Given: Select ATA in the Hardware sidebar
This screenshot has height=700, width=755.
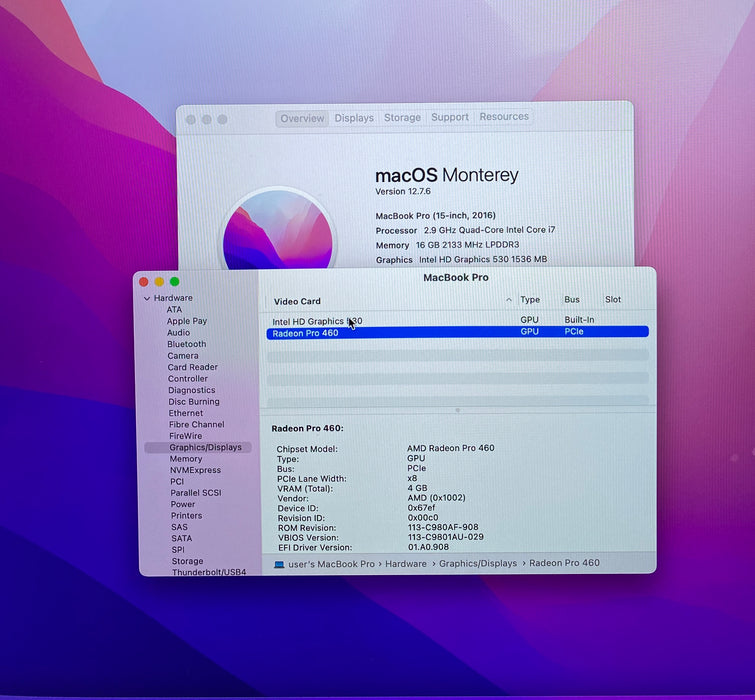Looking at the screenshot, I should tap(174, 310).
